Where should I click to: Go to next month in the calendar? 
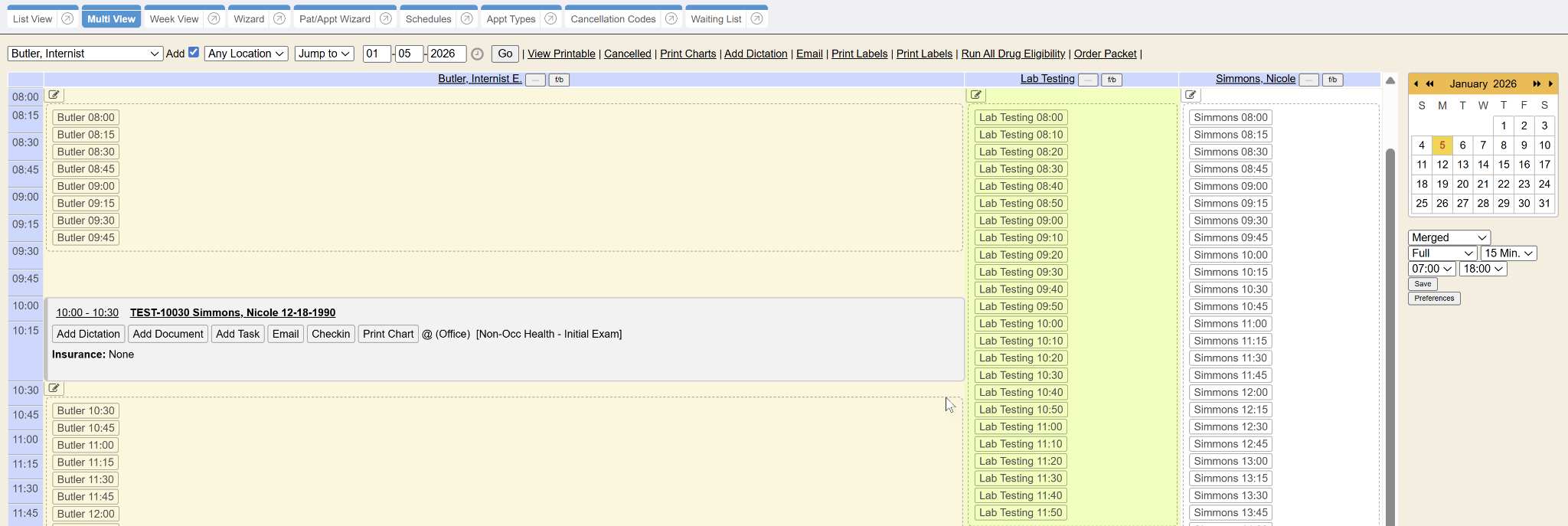(1550, 84)
